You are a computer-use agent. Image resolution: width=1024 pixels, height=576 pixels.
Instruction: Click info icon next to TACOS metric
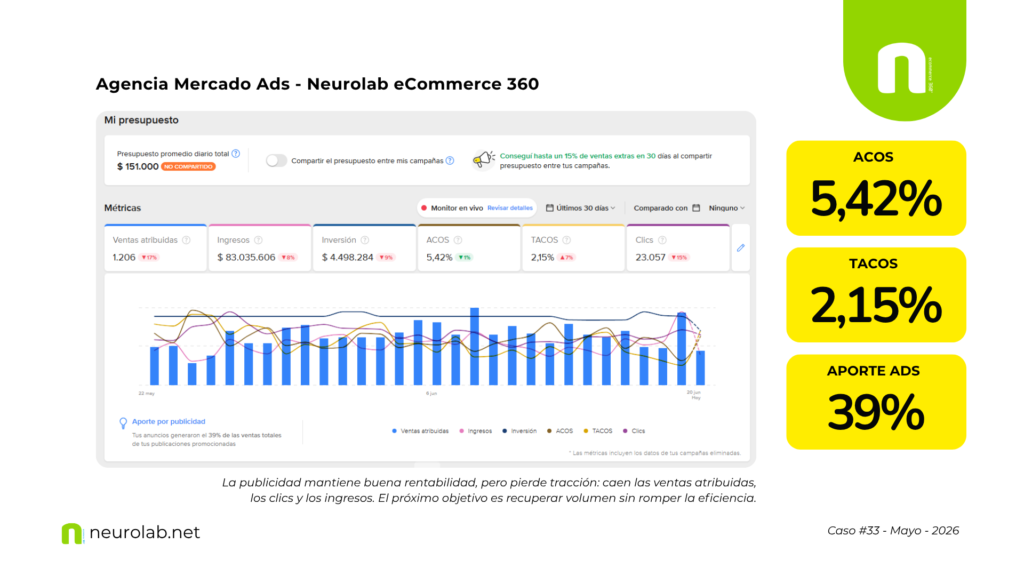pos(567,240)
